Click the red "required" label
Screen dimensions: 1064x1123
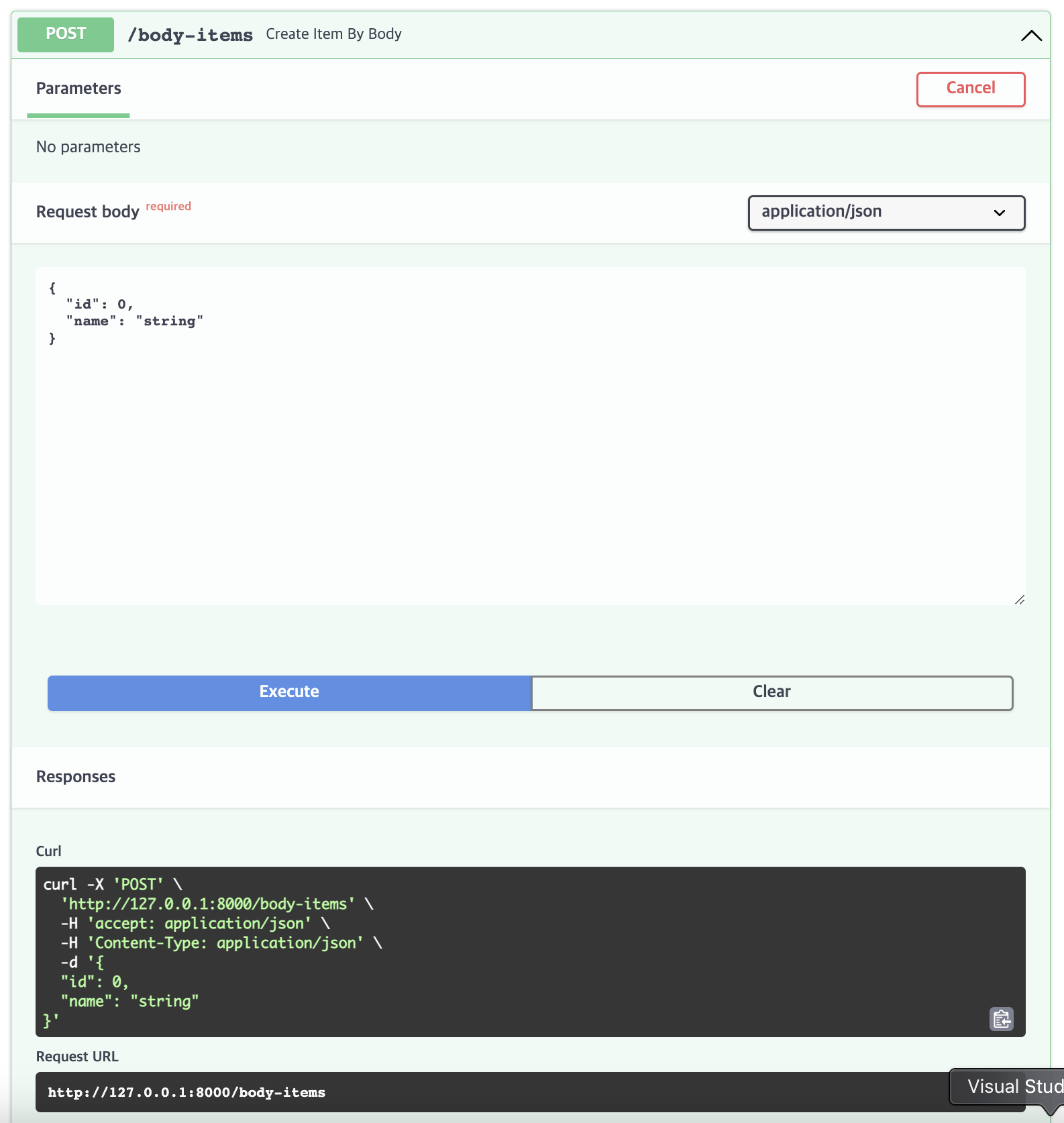(x=168, y=206)
